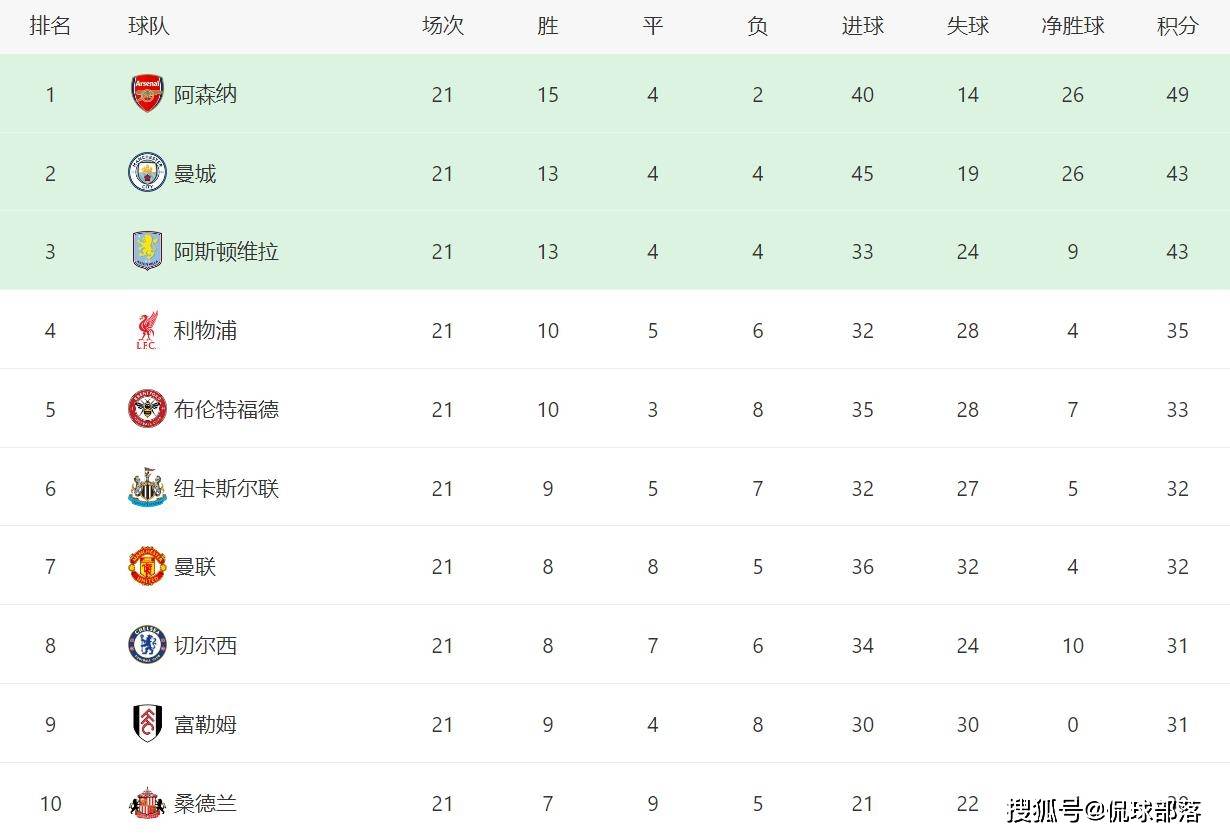This screenshot has width=1230, height=837.
Task: Select the 切尔西 team name
Action: [x=205, y=645]
